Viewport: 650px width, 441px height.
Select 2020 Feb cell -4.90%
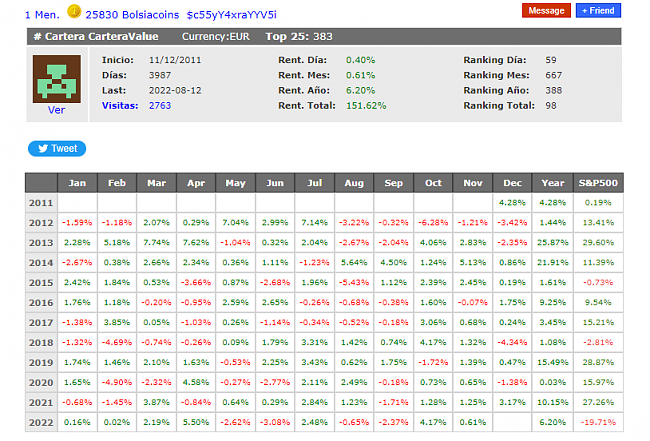[x=117, y=382]
